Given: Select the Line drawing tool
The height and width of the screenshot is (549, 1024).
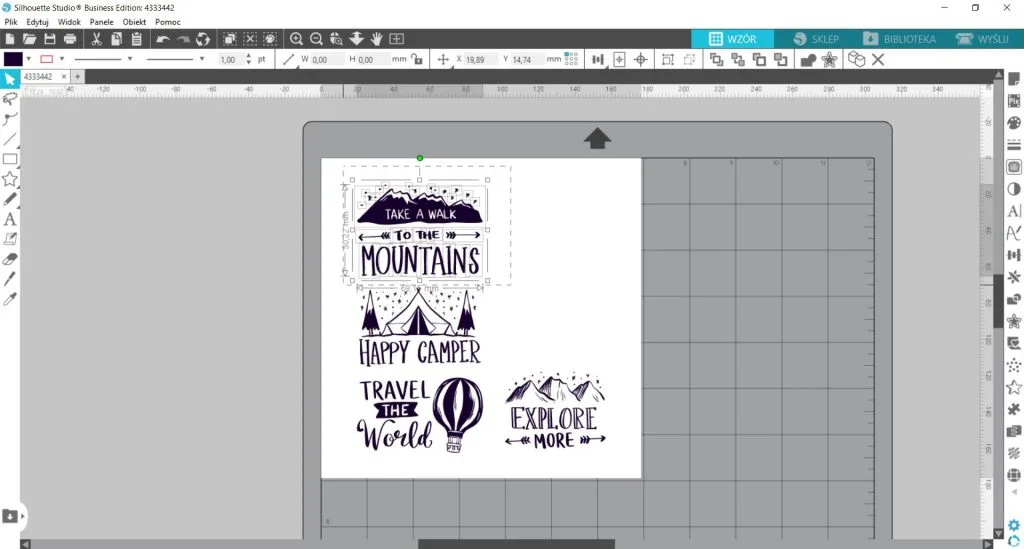Looking at the screenshot, I should (x=10, y=139).
